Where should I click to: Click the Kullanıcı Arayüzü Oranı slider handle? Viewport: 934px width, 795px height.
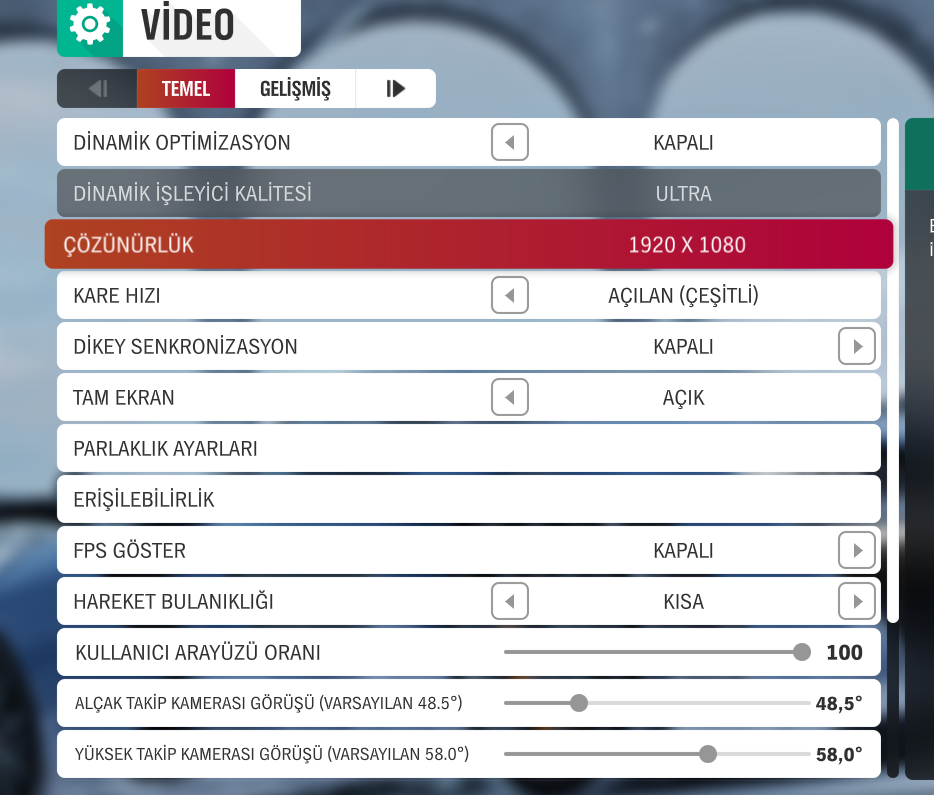[802, 652]
